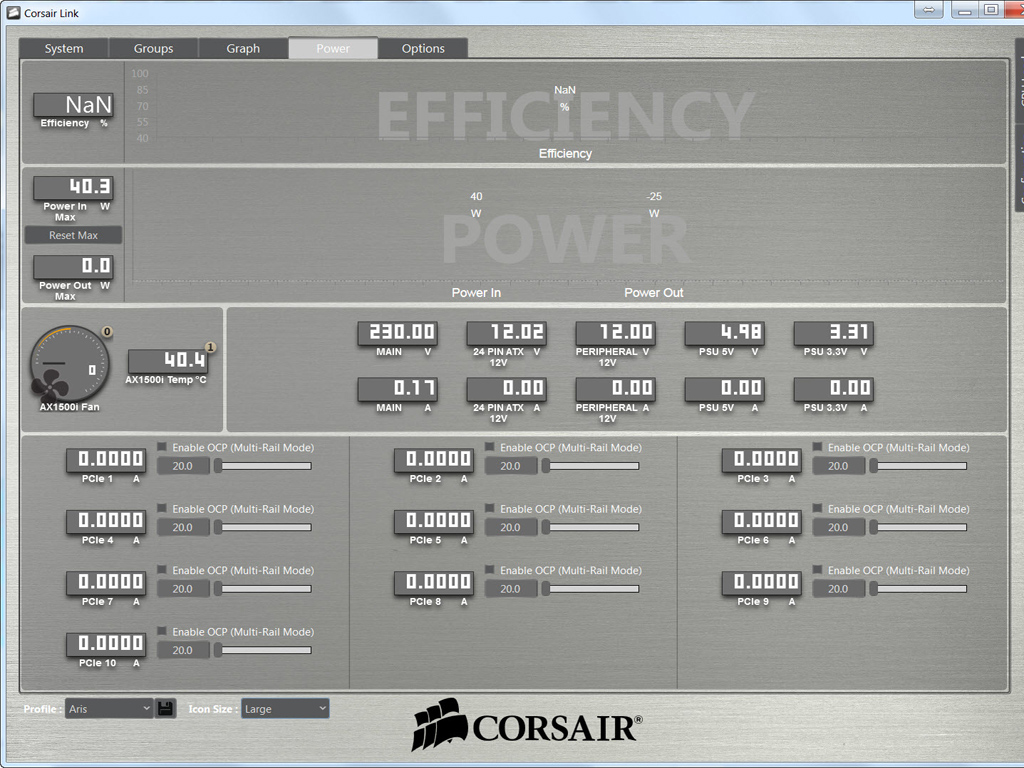Adjust the PCIe 7 OCP slider
Image resolution: width=1024 pixels, height=768 pixels.
click(263, 588)
